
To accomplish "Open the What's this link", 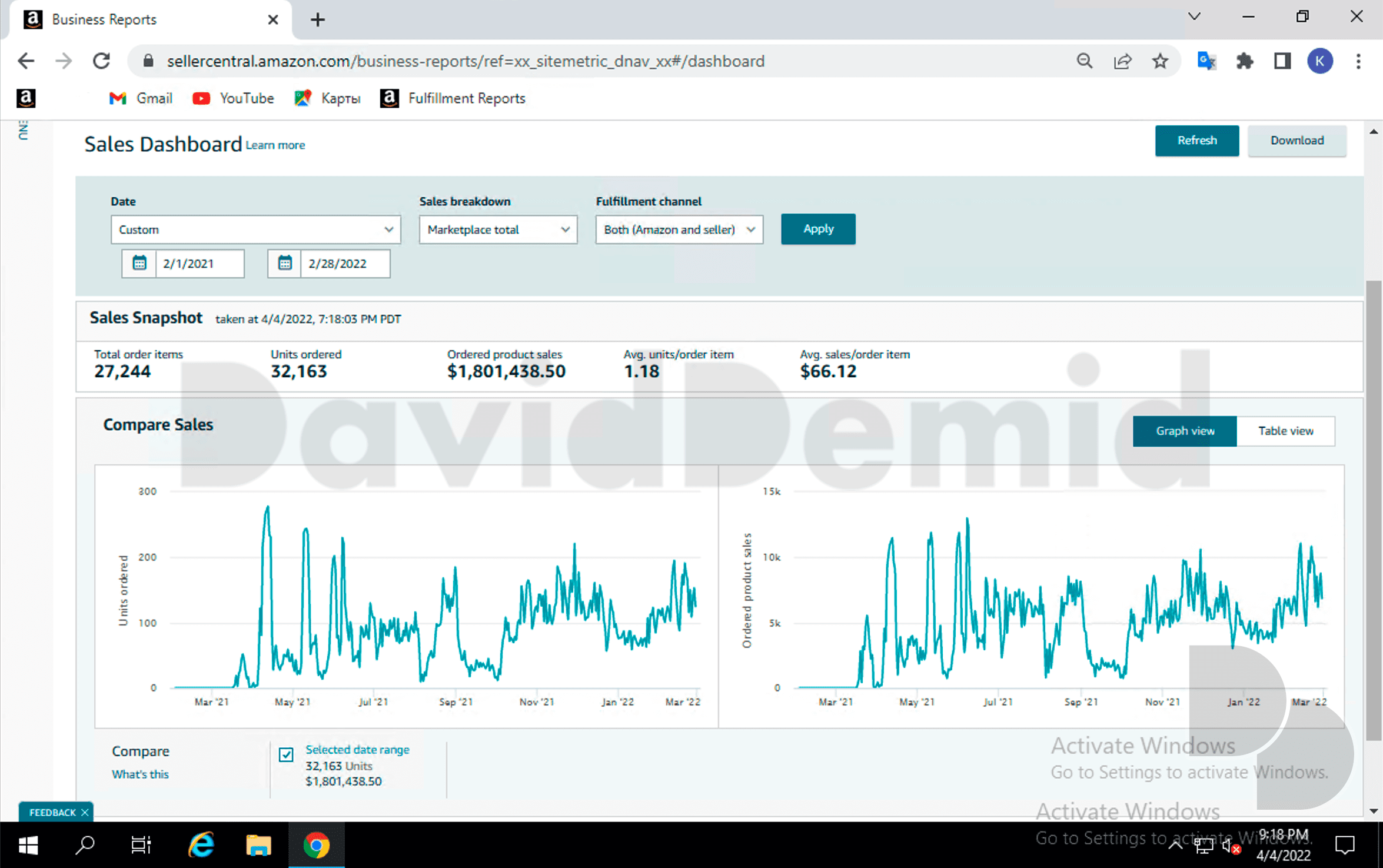I will (x=140, y=774).
